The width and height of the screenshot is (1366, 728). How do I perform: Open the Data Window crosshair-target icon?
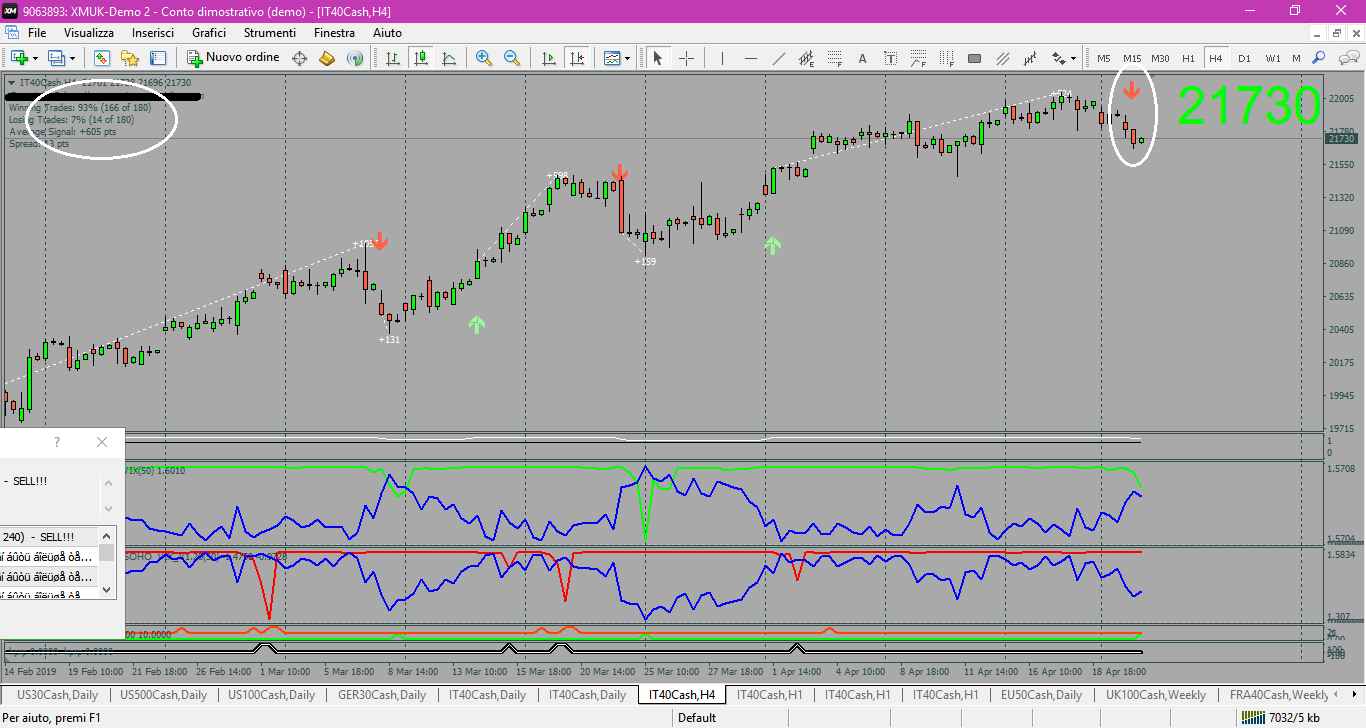click(299, 58)
